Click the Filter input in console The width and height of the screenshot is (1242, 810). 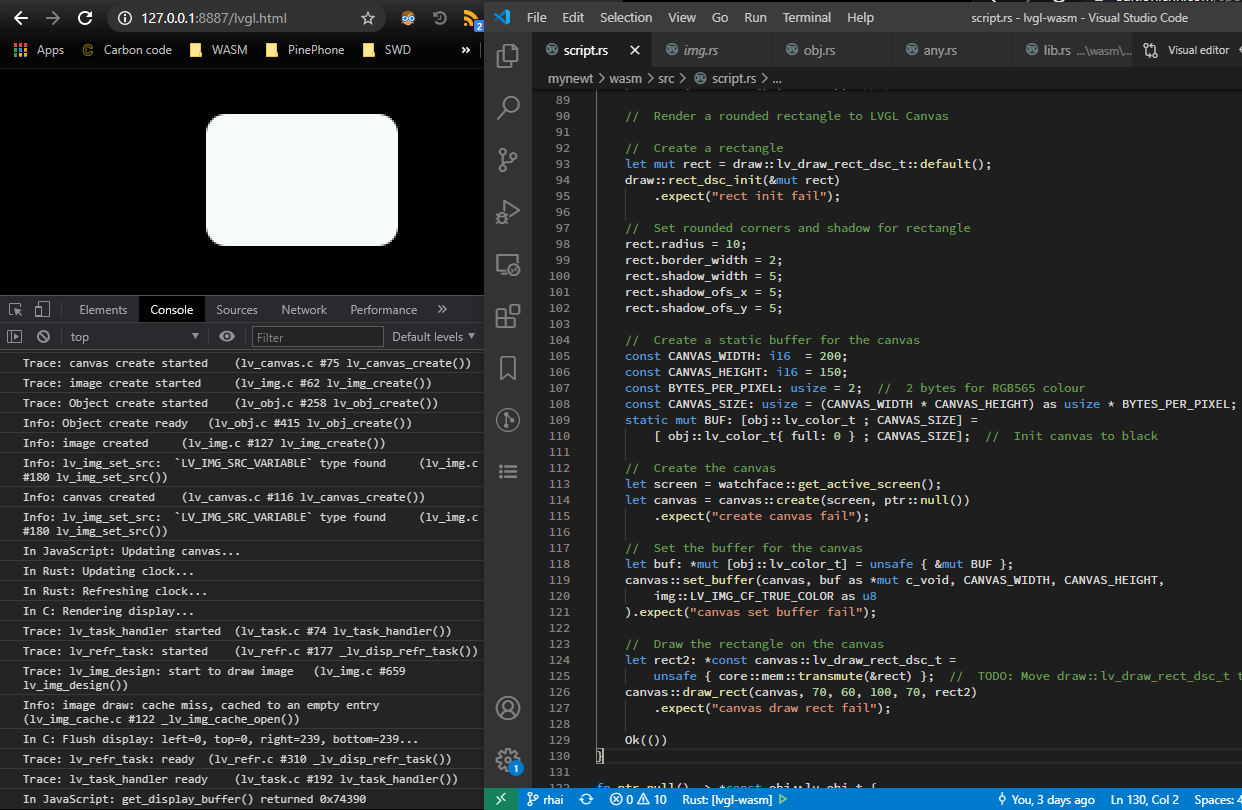coord(317,337)
